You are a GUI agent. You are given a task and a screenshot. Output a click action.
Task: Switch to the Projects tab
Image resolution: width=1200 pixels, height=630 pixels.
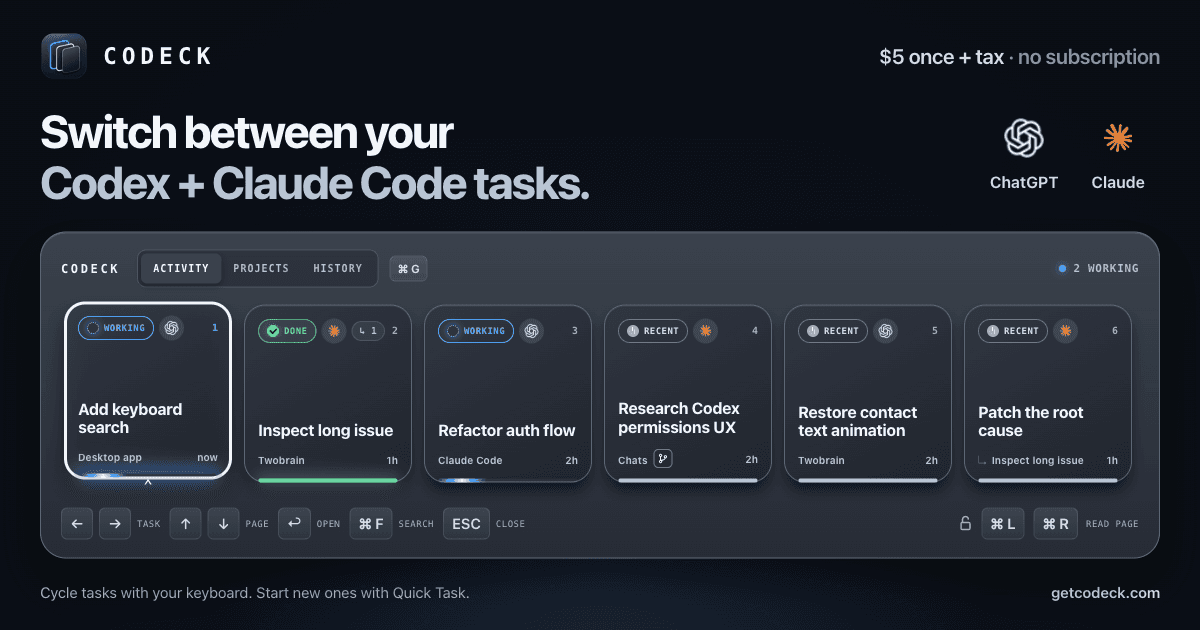pyautogui.click(x=261, y=268)
